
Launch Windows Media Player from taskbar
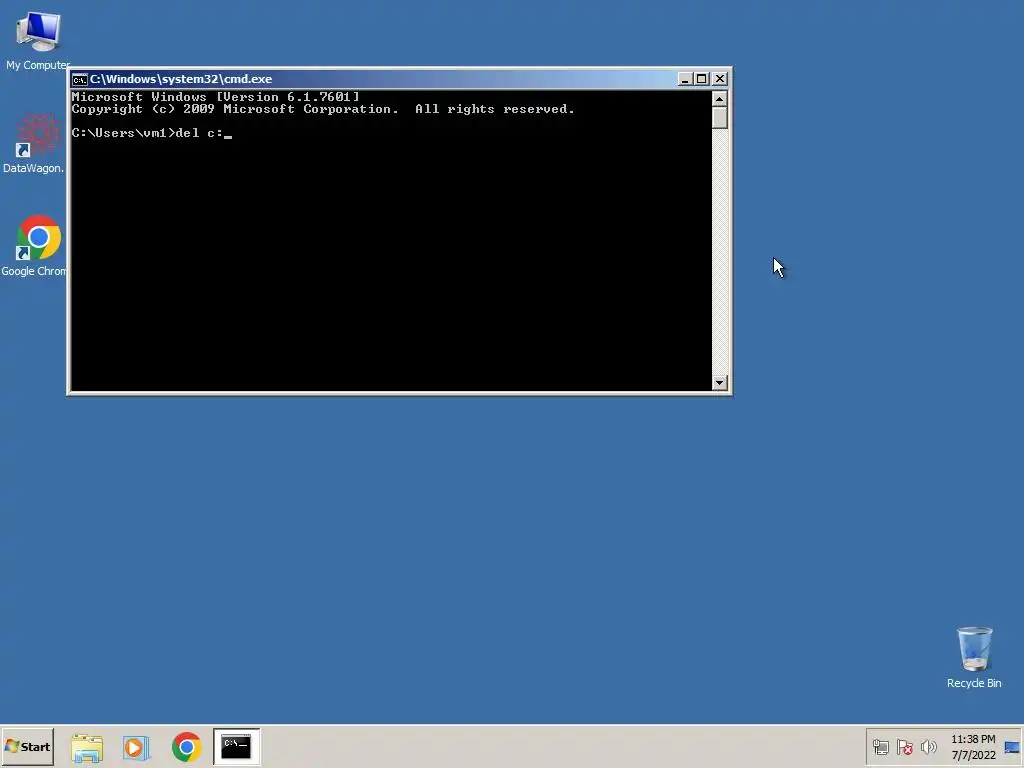[136, 748]
